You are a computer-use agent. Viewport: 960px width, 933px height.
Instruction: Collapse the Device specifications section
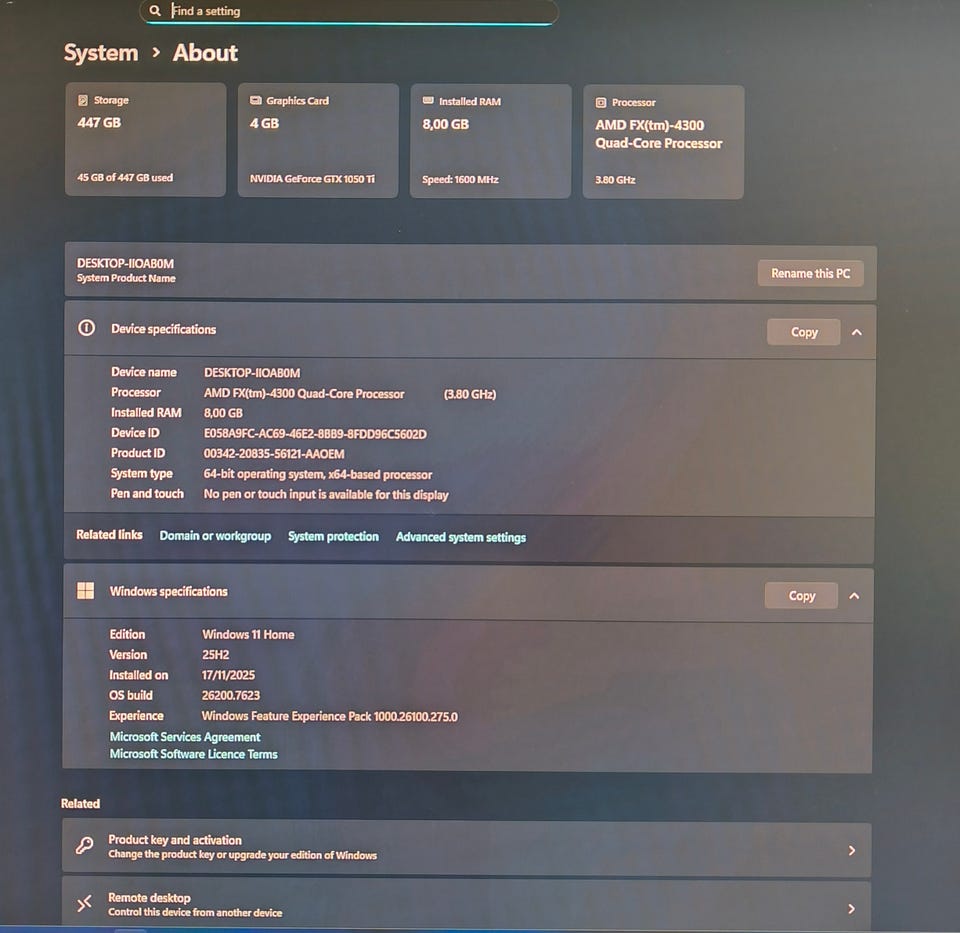coord(857,332)
